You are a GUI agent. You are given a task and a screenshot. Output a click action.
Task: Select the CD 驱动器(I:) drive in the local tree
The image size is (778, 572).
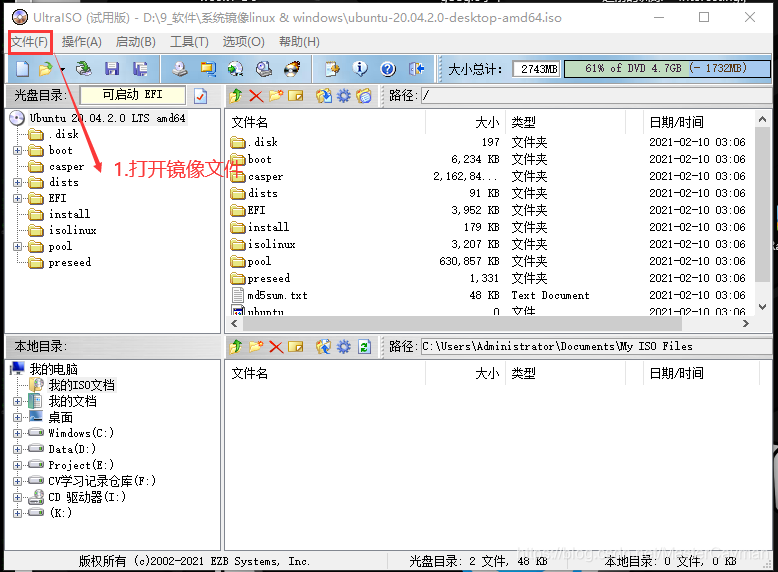pos(87,497)
